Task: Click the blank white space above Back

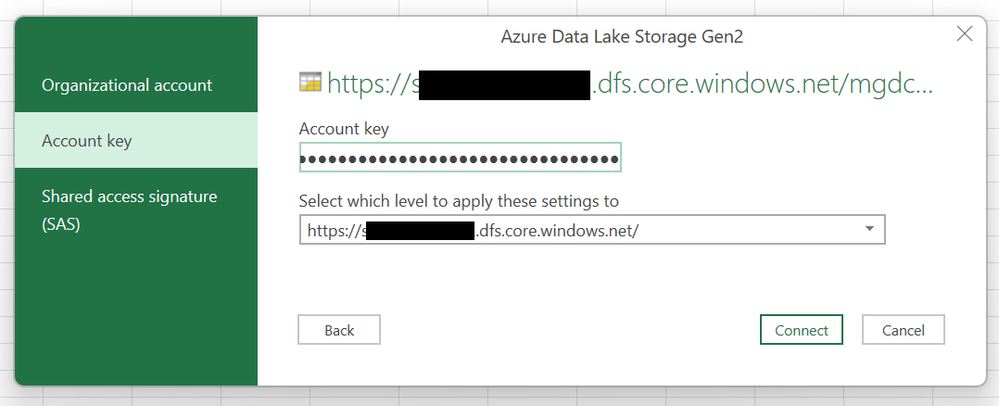Action: point(500,280)
